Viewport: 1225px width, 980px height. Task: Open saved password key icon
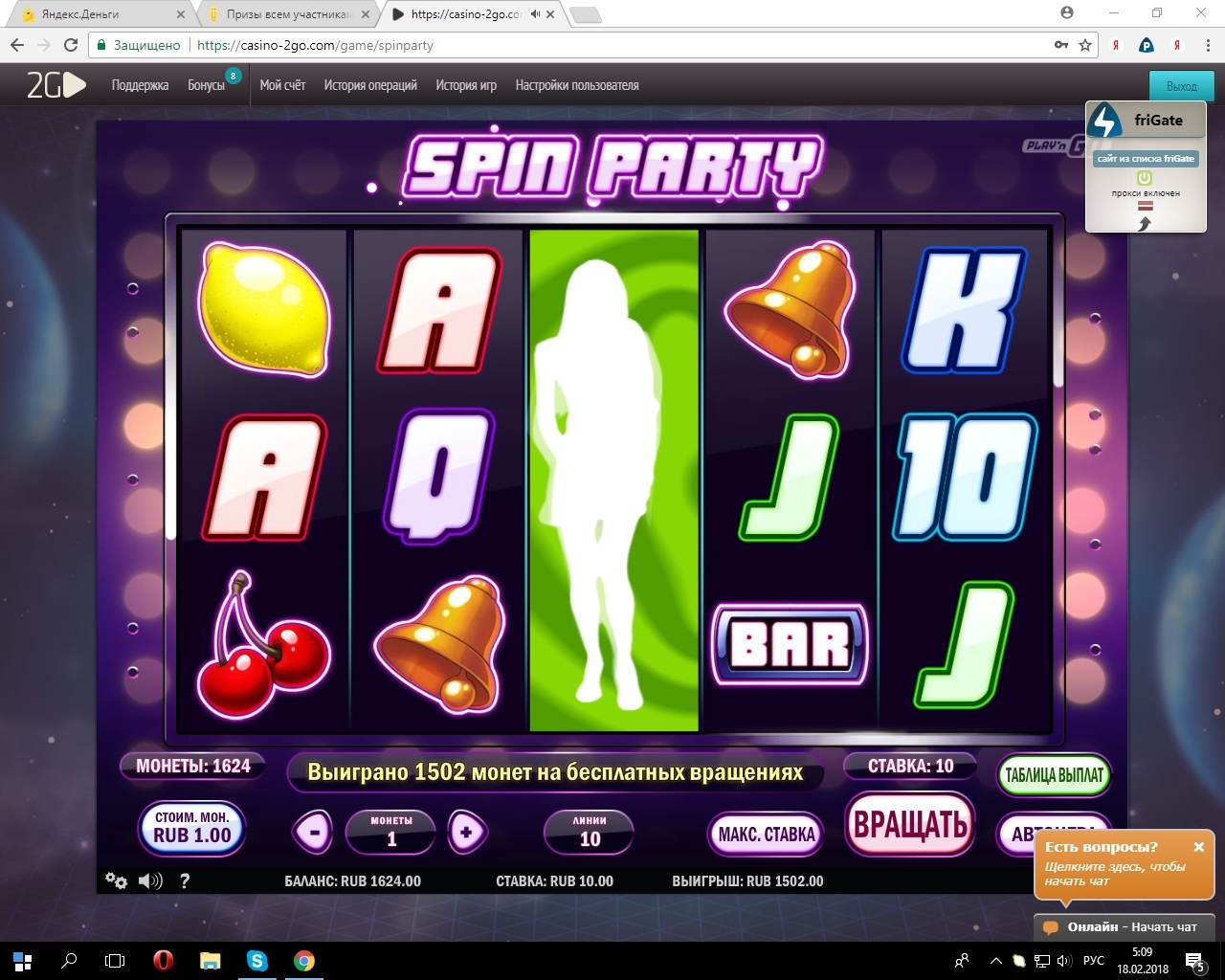tap(1061, 45)
